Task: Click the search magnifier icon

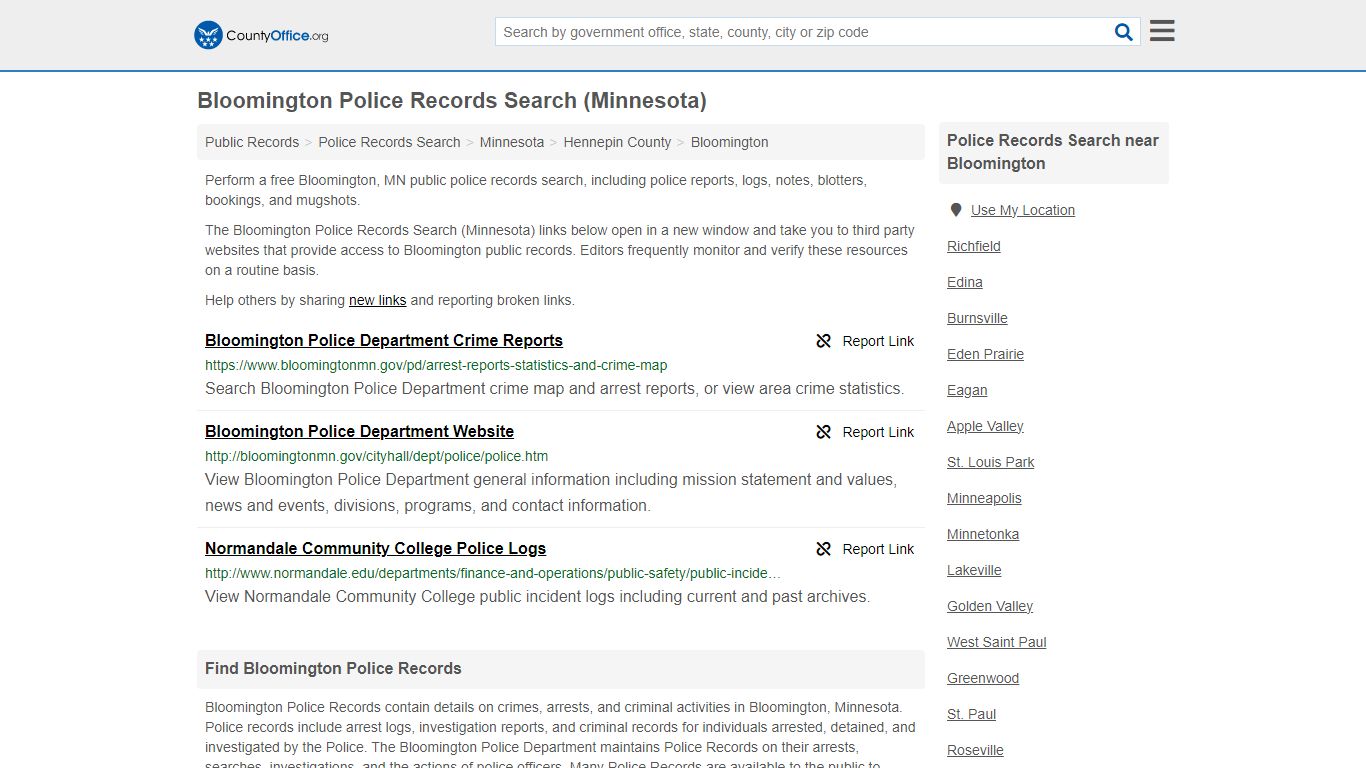Action: coord(1124,32)
